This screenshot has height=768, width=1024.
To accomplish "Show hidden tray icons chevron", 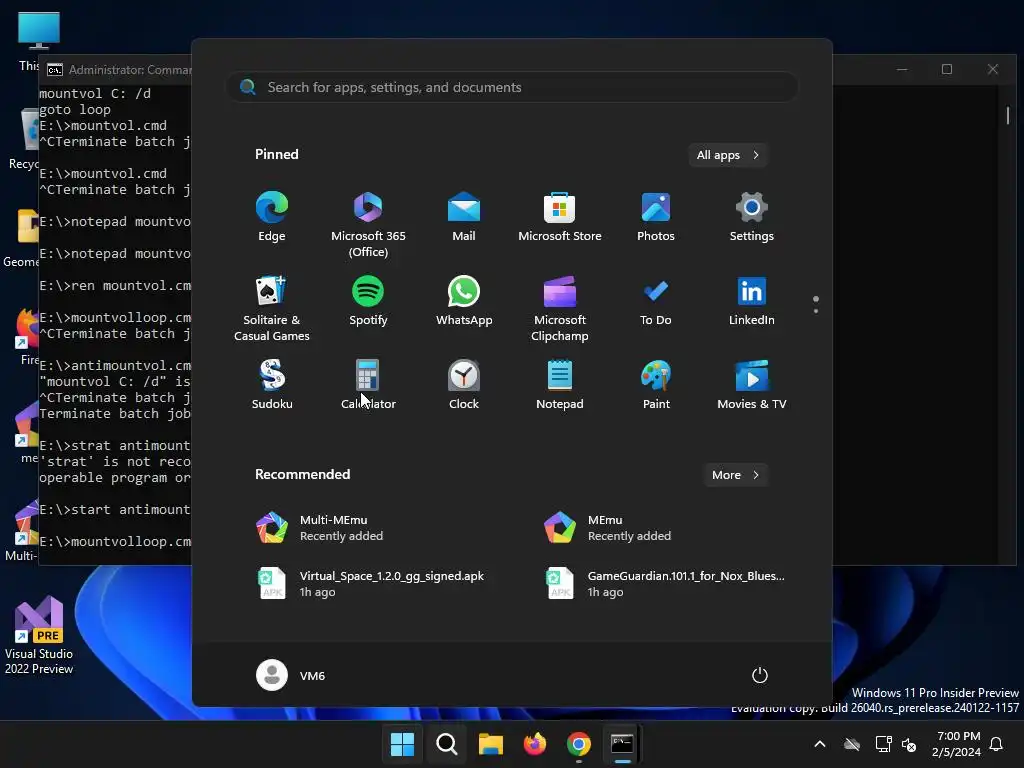I will click(x=820, y=744).
